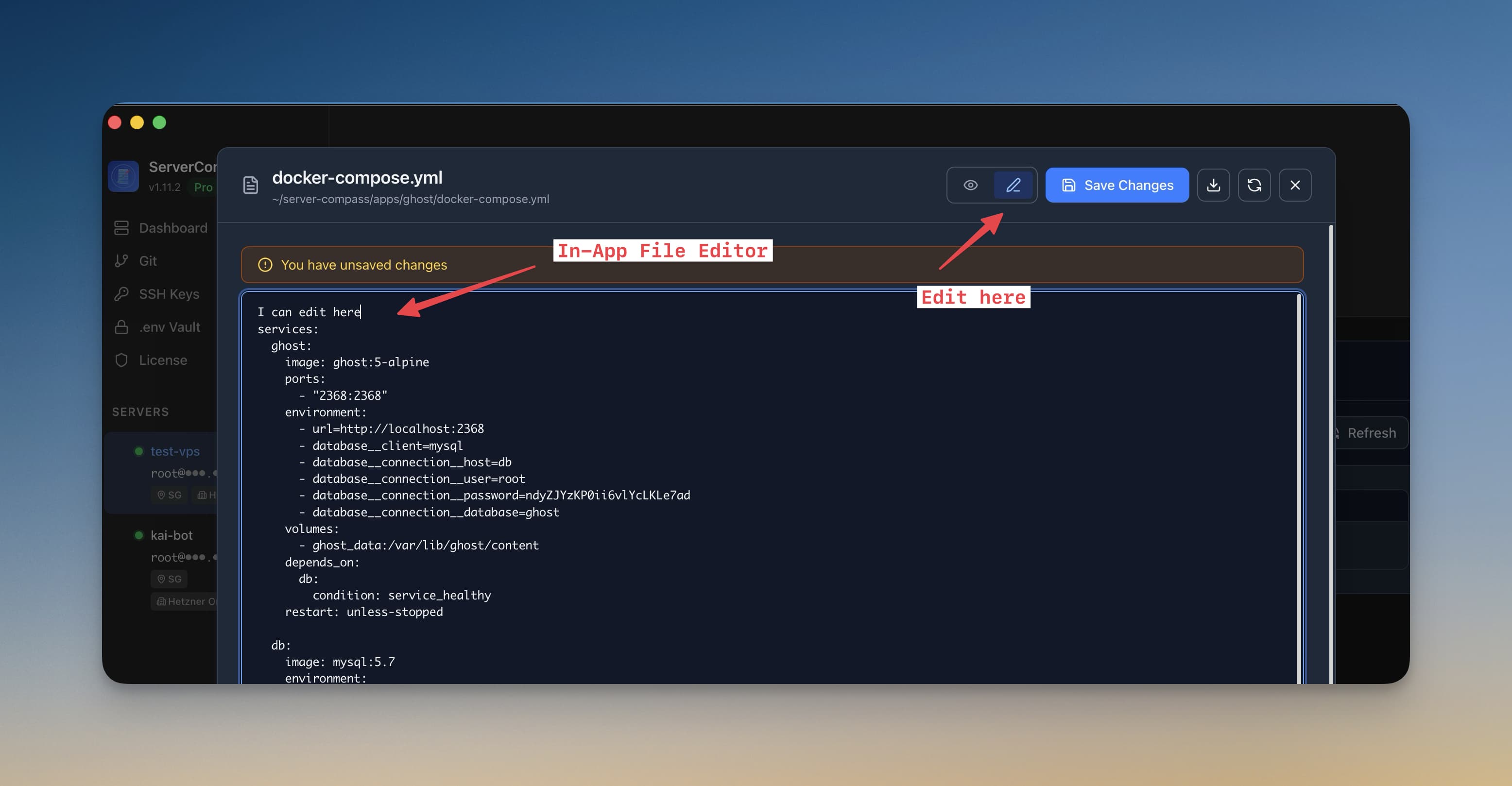1512x786 pixels.
Task: Click the Git branch icon
Action: (121, 261)
